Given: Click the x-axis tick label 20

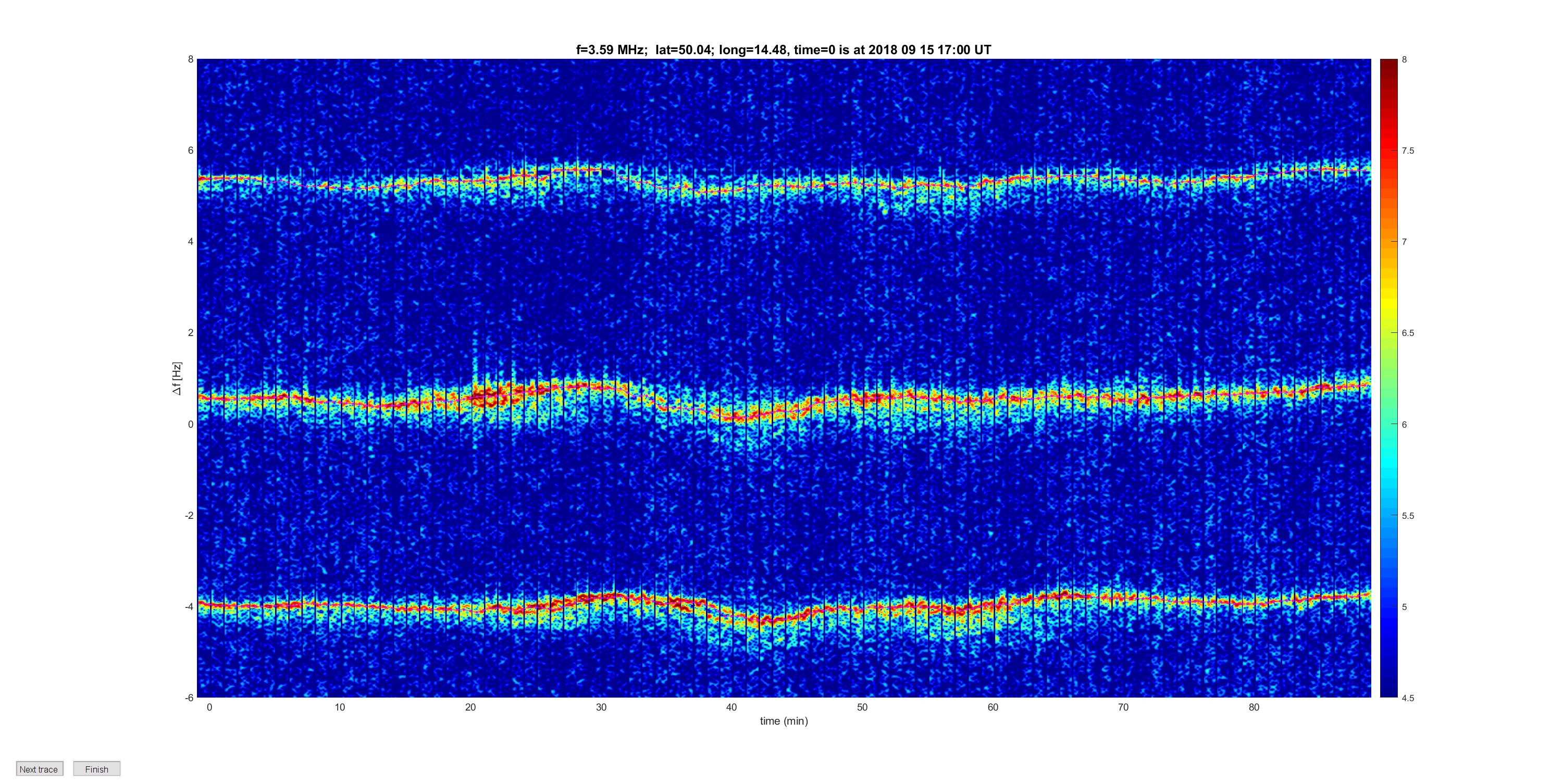Looking at the screenshot, I should tap(470, 707).
